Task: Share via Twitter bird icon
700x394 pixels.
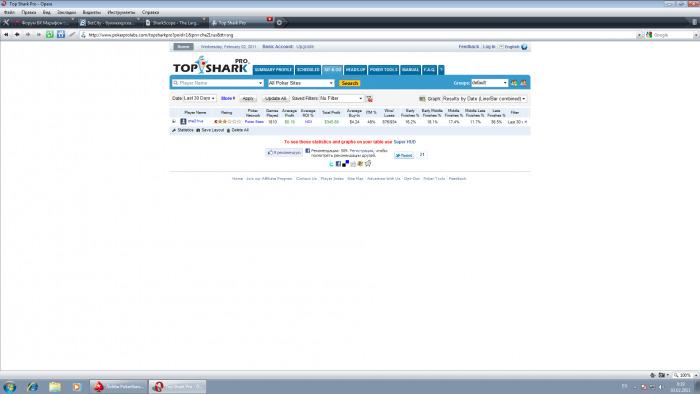Action: point(331,164)
